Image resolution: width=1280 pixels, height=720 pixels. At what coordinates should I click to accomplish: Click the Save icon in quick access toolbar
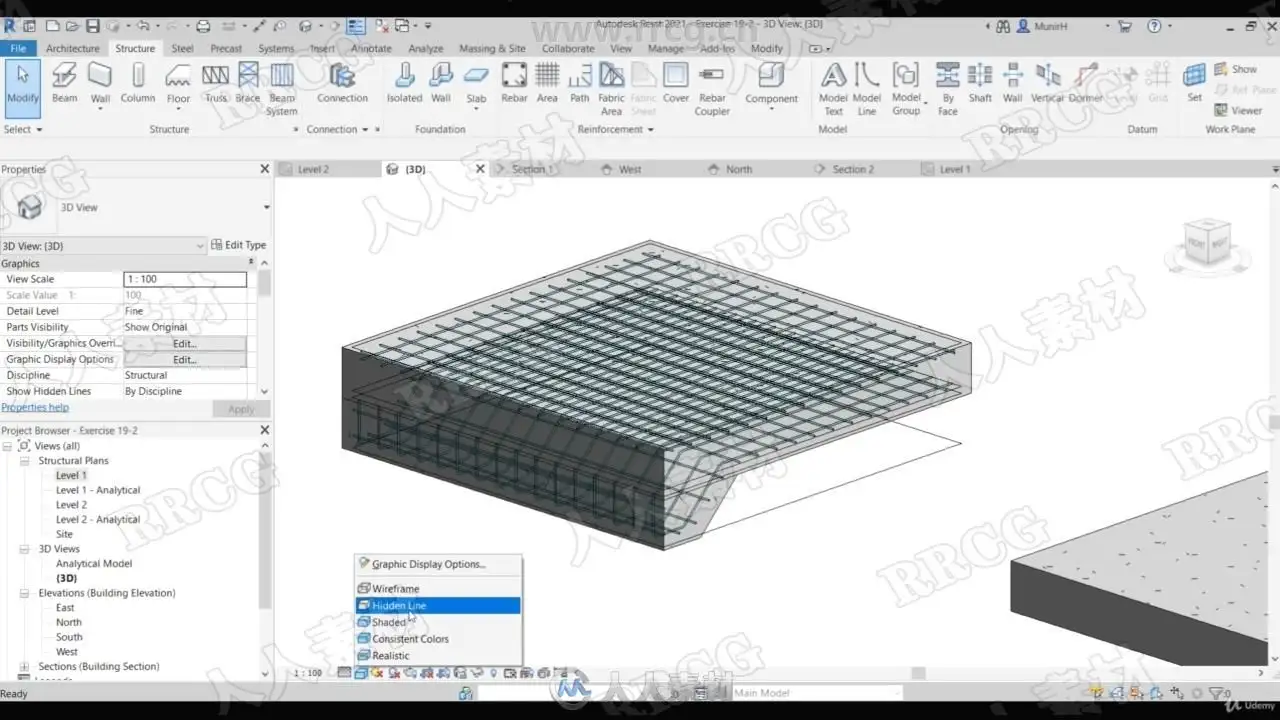tap(93, 25)
